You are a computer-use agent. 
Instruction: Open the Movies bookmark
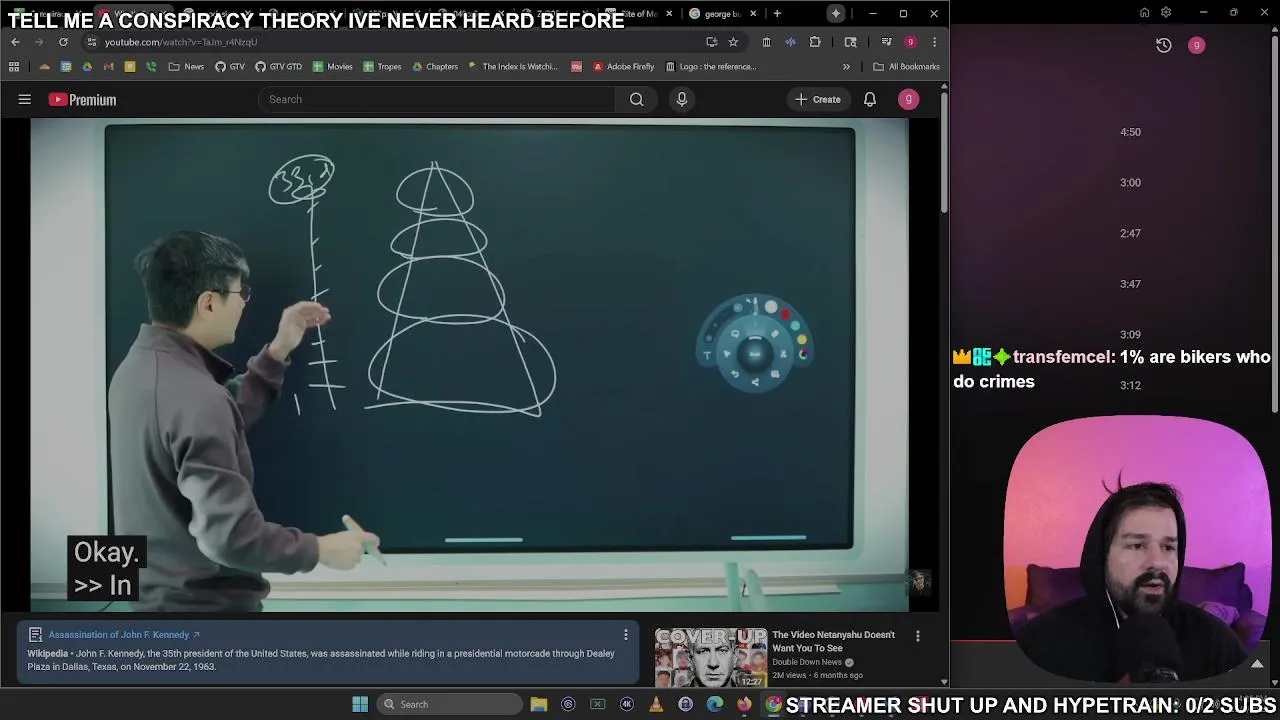(332, 67)
